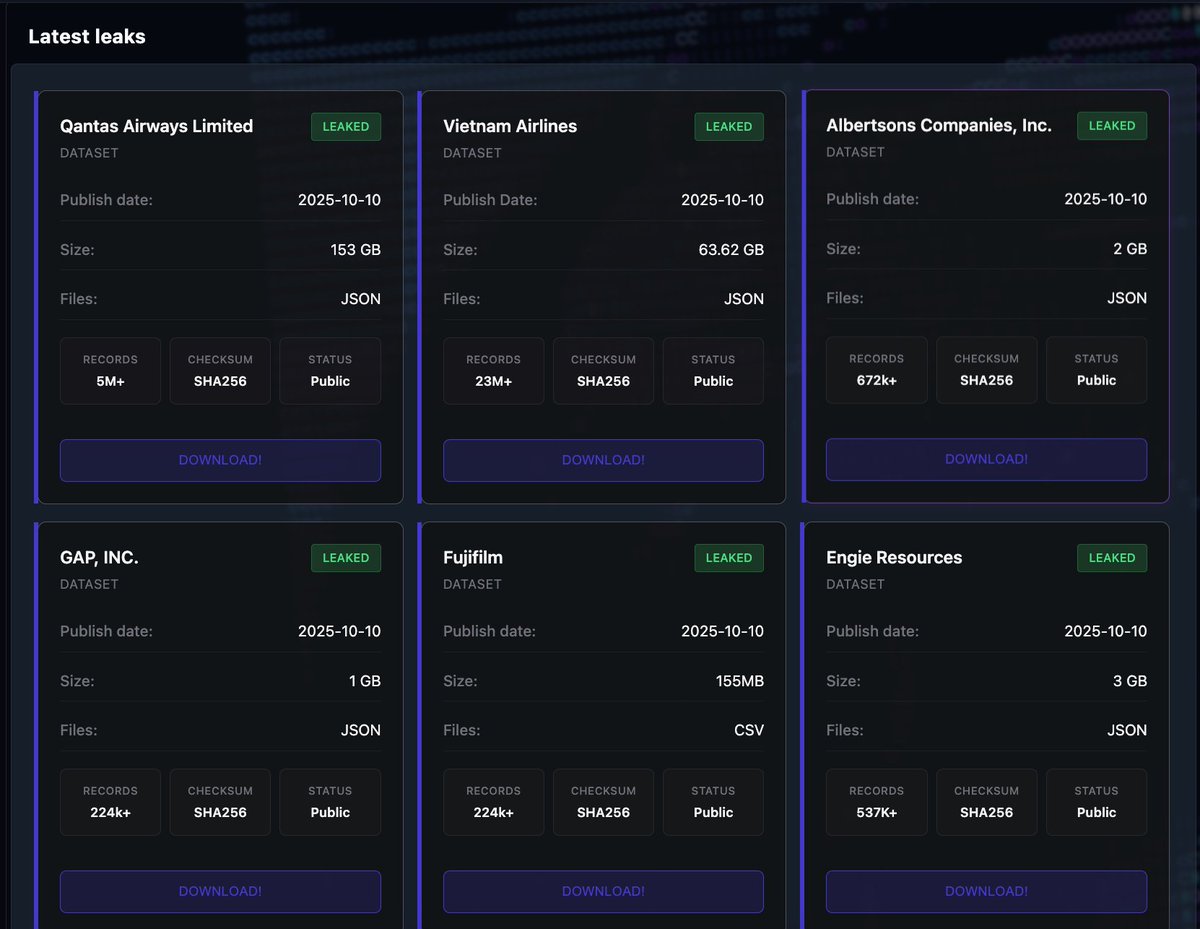Download the Fujifilm dataset
Image resolution: width=1200 pixels, height=929 pixels.
603,891
